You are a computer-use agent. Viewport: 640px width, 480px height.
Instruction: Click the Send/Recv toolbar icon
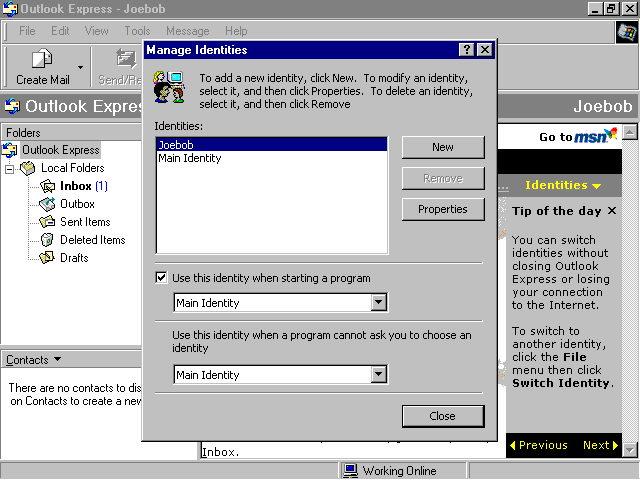126,59
